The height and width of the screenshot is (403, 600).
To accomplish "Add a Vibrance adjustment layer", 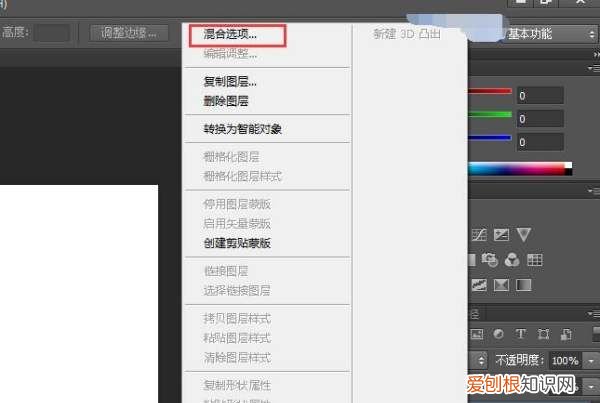I will 523,235.
